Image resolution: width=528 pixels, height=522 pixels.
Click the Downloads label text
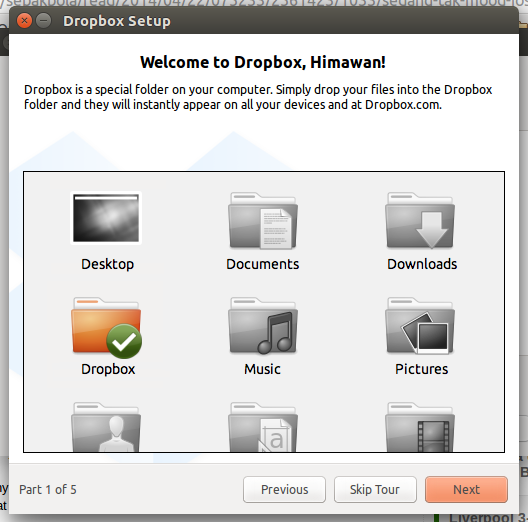(x=422, y=264)
